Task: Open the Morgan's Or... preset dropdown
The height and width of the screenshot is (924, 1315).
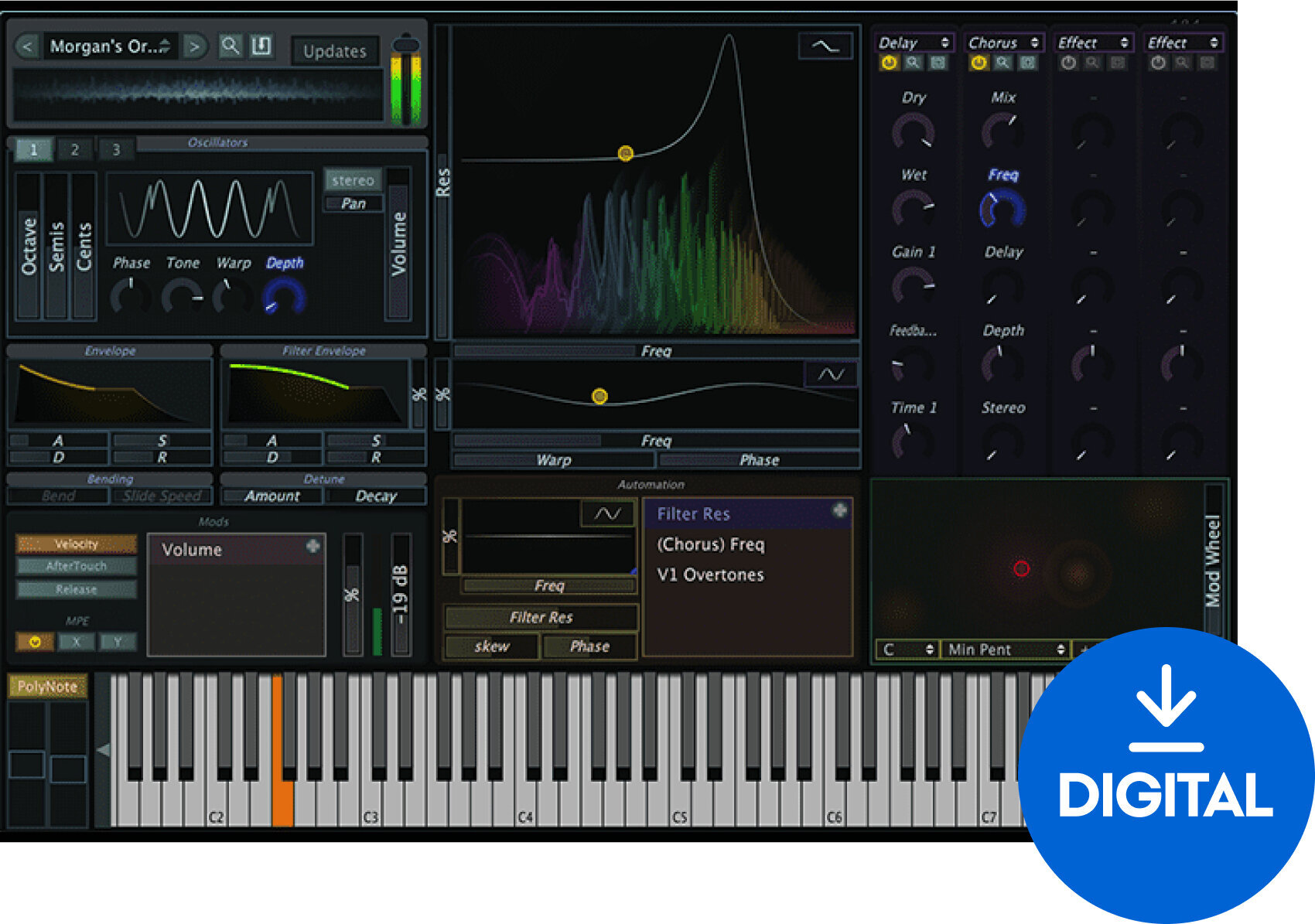Action: pyautogui.click(x=109, y=46)
